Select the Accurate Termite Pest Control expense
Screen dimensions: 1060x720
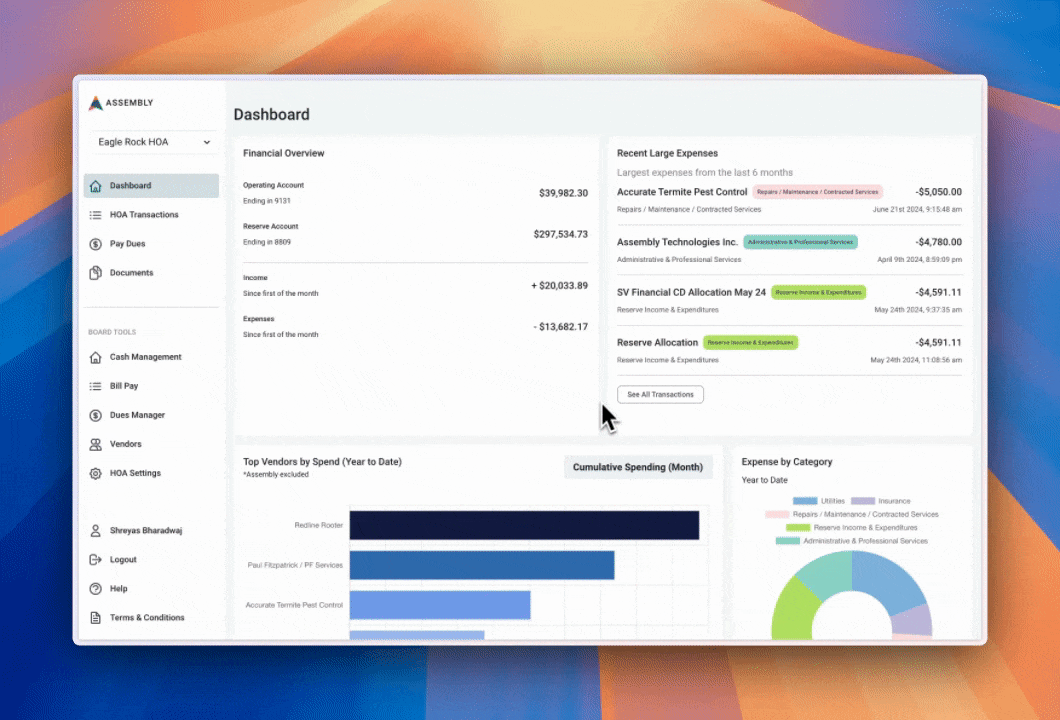pos(682,192)
